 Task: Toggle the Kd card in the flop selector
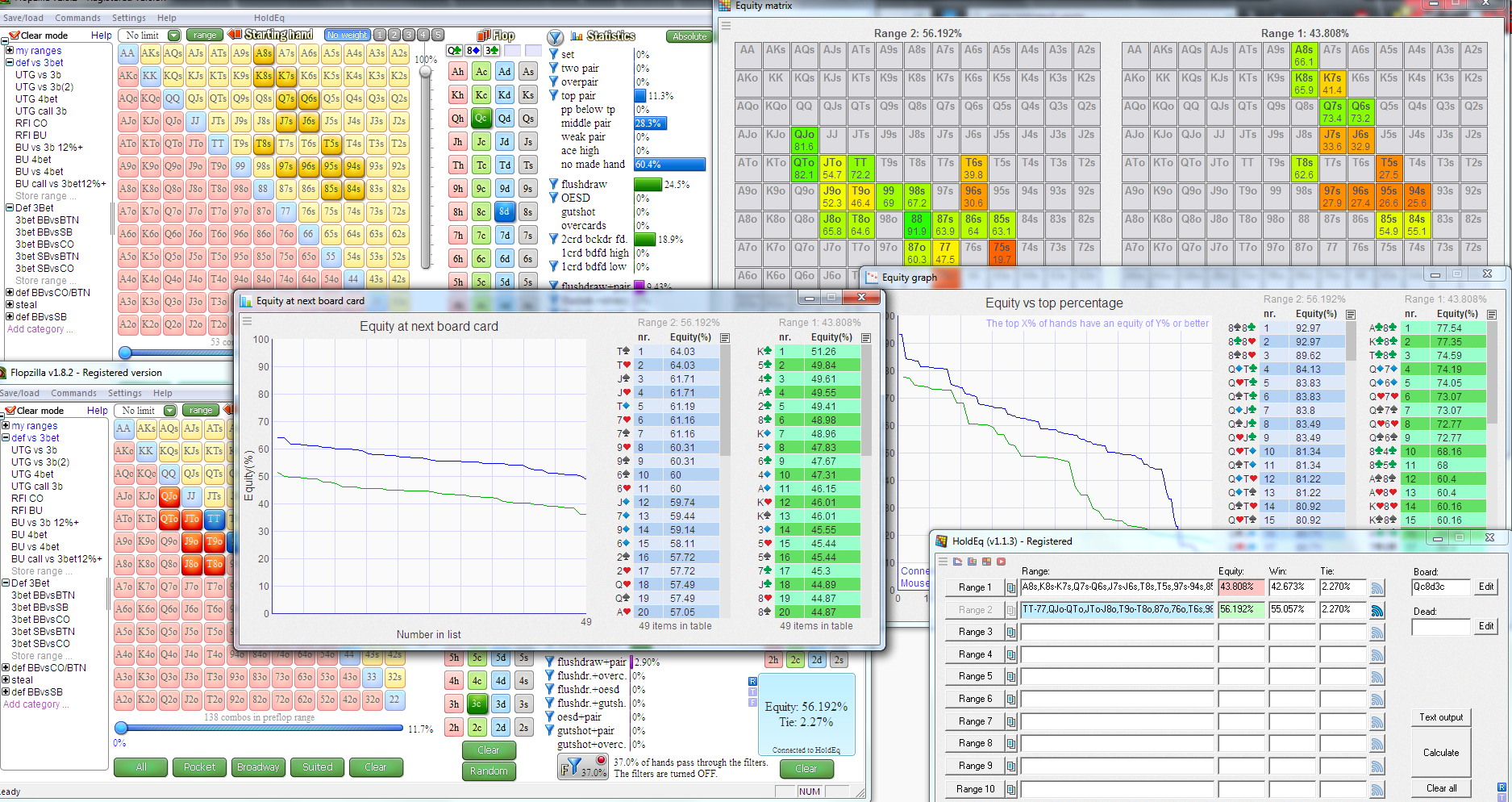click(505, 94)
